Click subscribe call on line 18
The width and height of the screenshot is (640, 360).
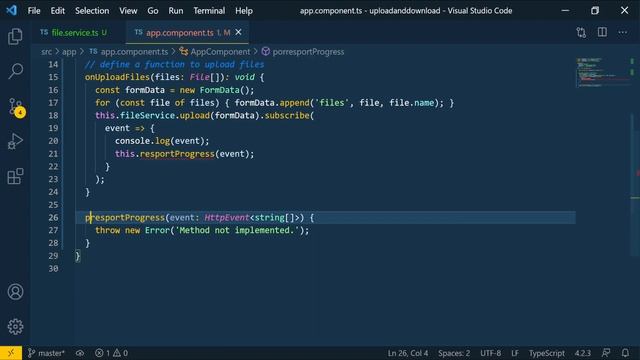(287, 116)
